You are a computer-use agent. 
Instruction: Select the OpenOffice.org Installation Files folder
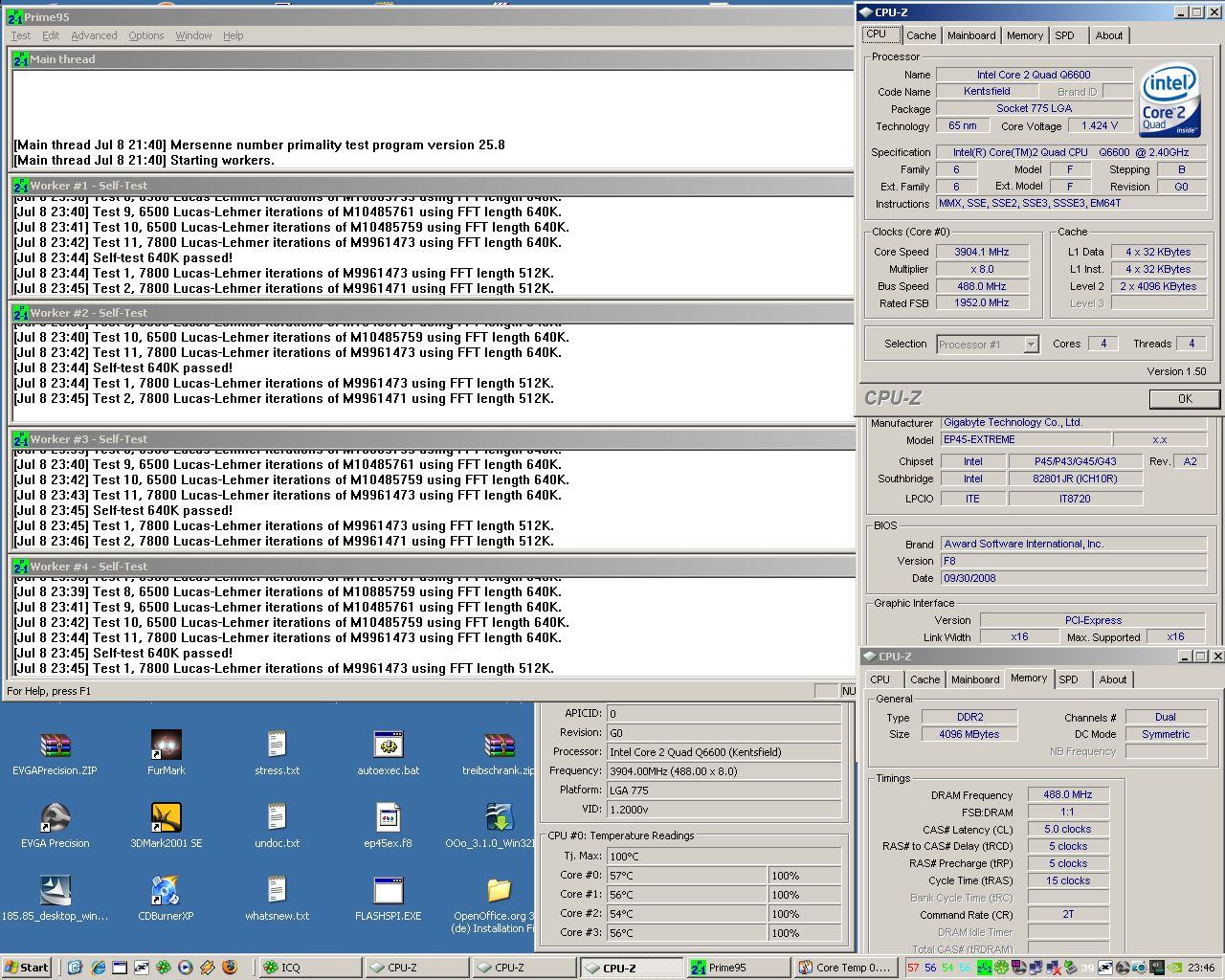(x=499, y=890)
